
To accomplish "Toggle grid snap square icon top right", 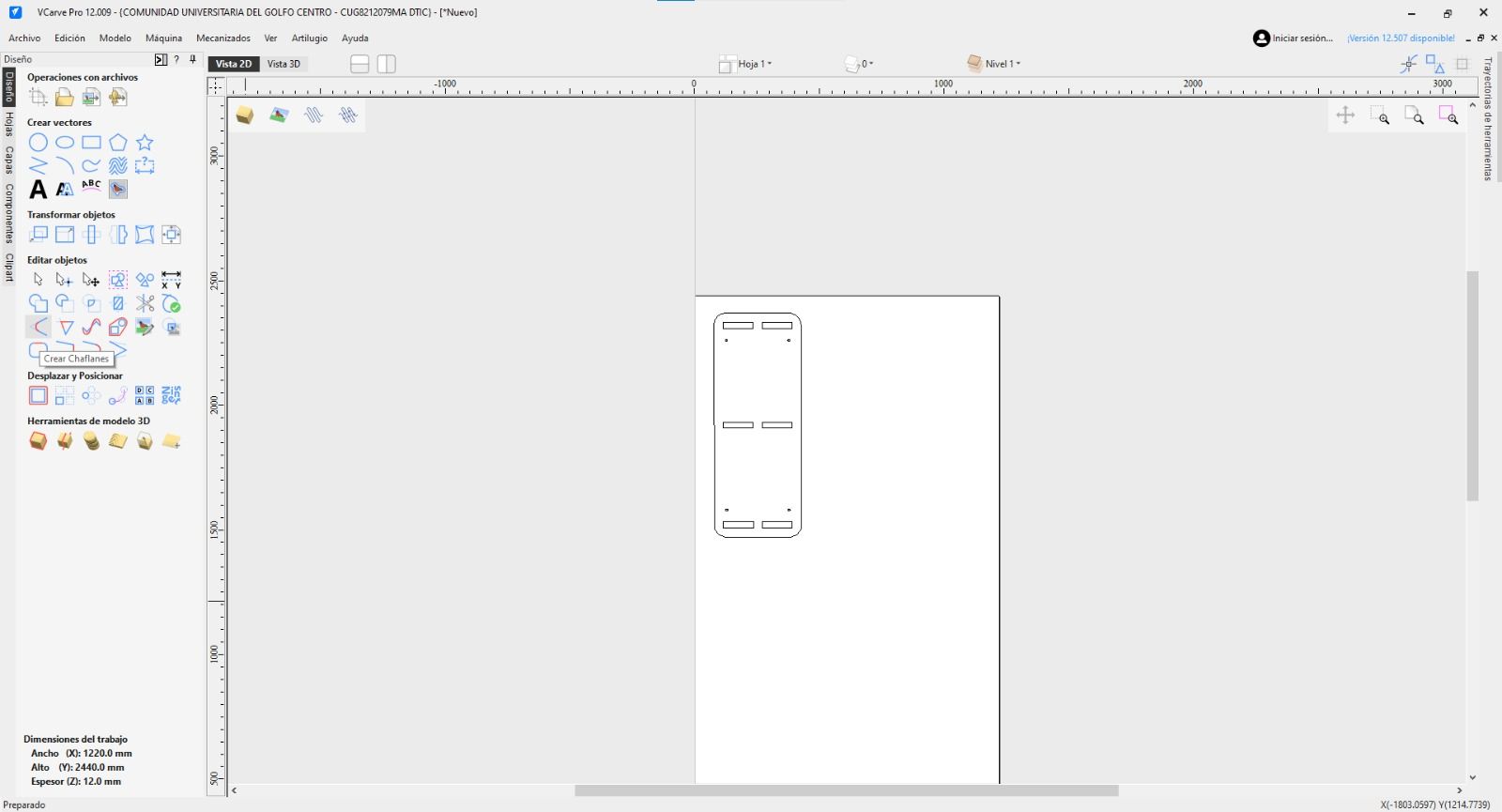I will pos(1462,64).
